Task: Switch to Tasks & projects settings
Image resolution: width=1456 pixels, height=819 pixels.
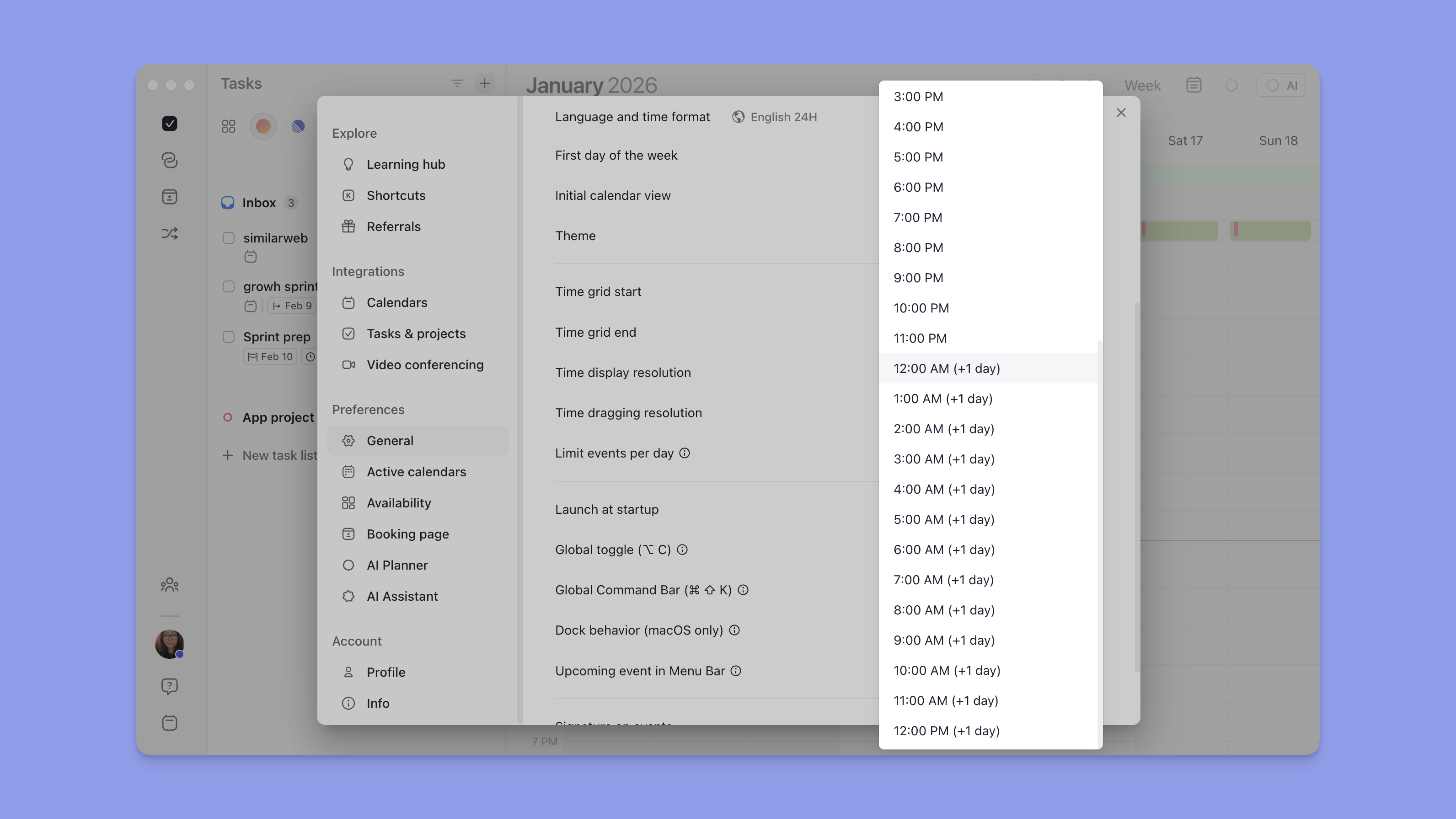Action: 418,334
